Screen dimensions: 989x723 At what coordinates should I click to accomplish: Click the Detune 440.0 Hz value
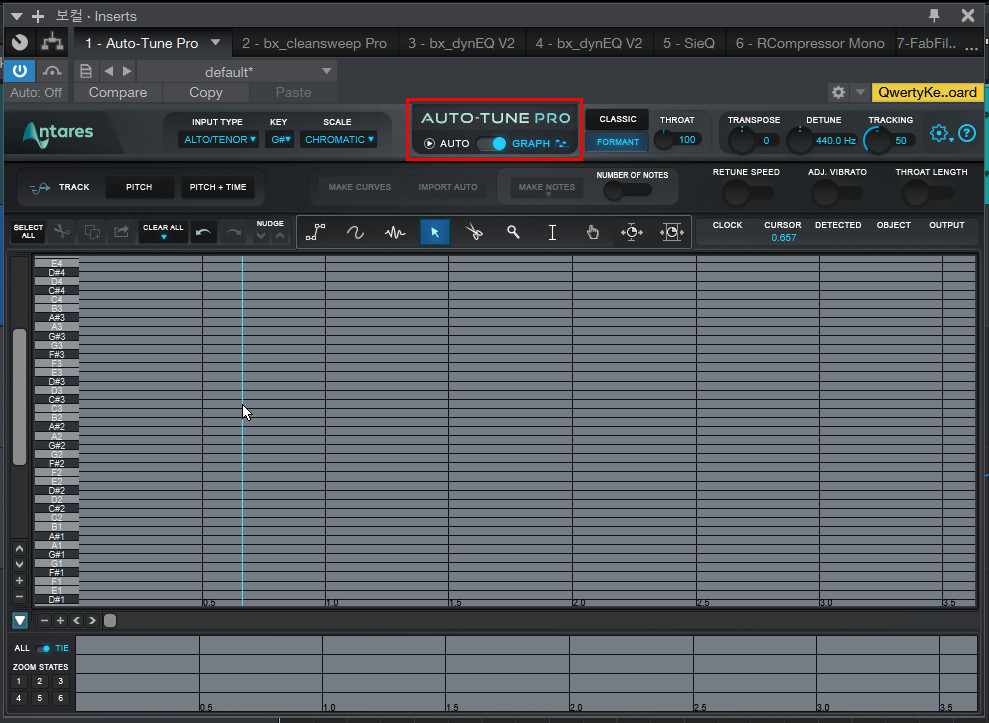[x=836, y=141]
